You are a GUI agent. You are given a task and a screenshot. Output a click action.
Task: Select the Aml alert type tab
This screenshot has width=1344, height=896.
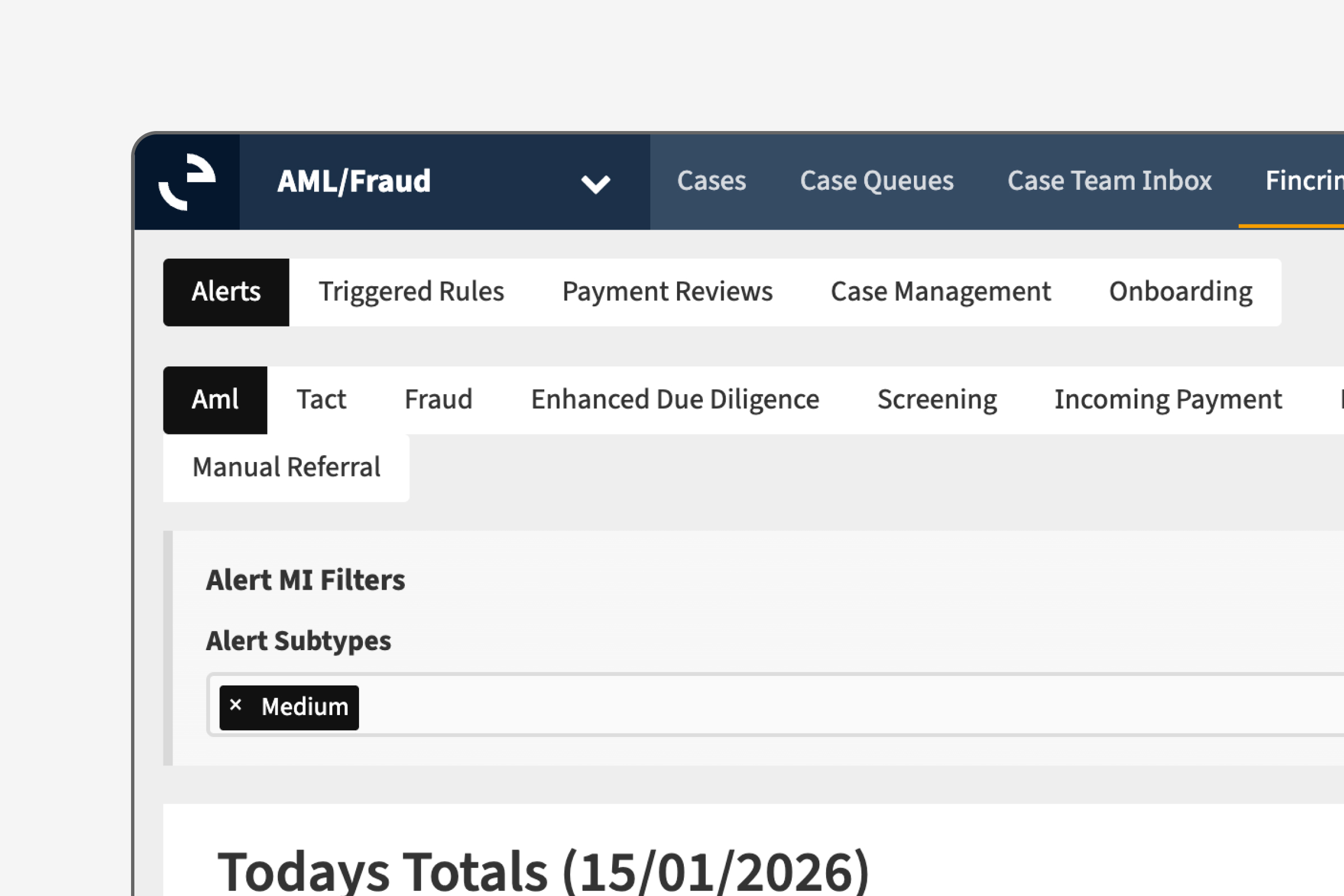pos(215,400)
